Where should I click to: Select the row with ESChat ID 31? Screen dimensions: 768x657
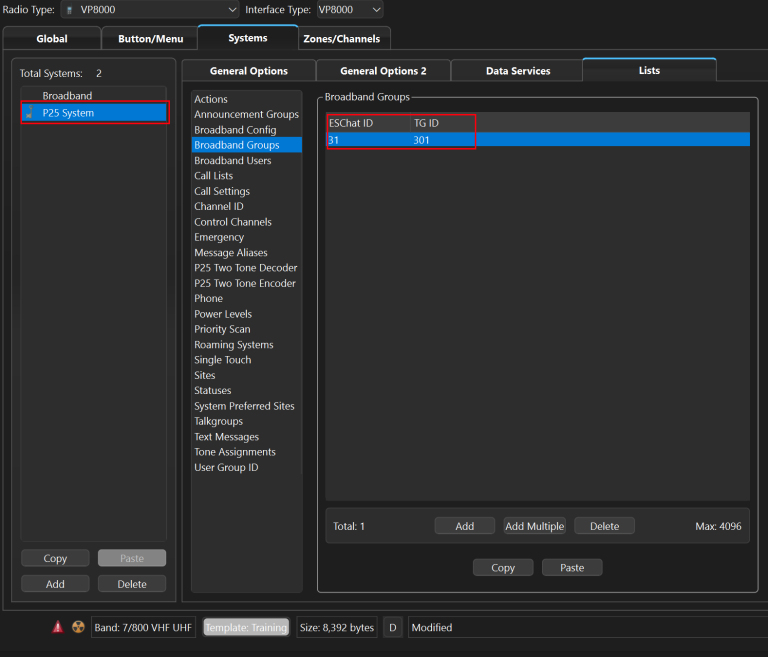[x=537, y=140]
